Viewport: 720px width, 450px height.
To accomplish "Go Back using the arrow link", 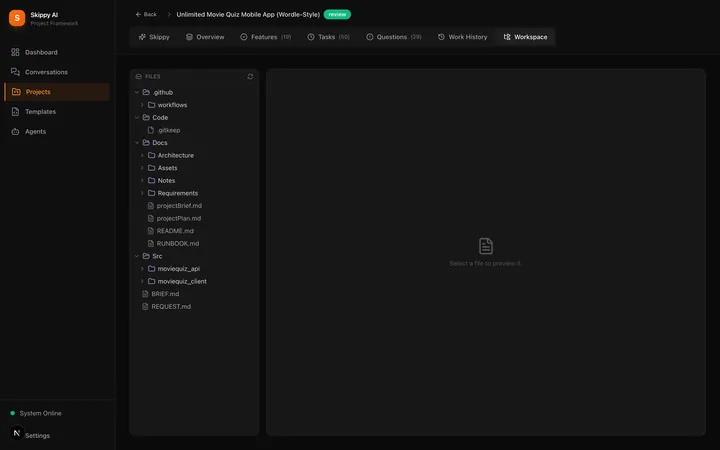I will (146, 14).
